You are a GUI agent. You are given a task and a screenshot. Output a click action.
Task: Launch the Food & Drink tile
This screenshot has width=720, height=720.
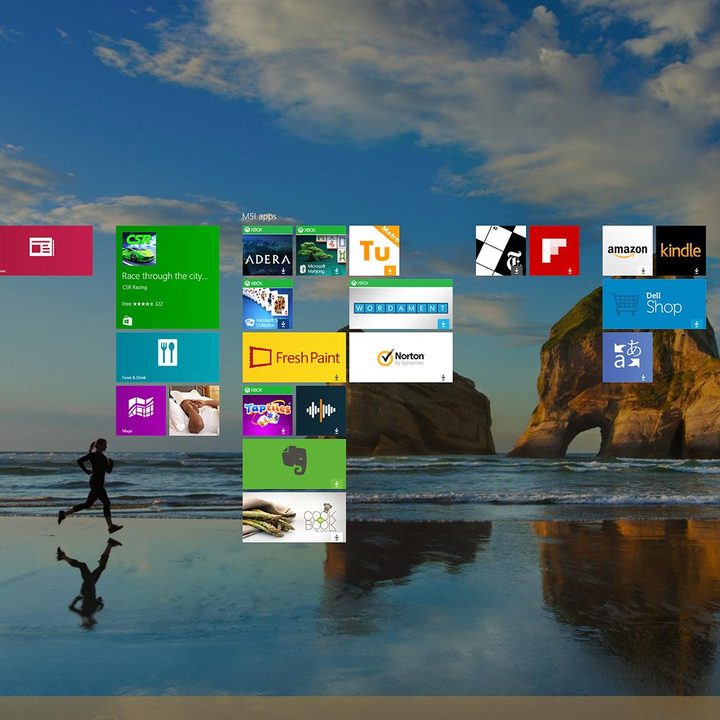pyautogui.click(x=168, y=357)
